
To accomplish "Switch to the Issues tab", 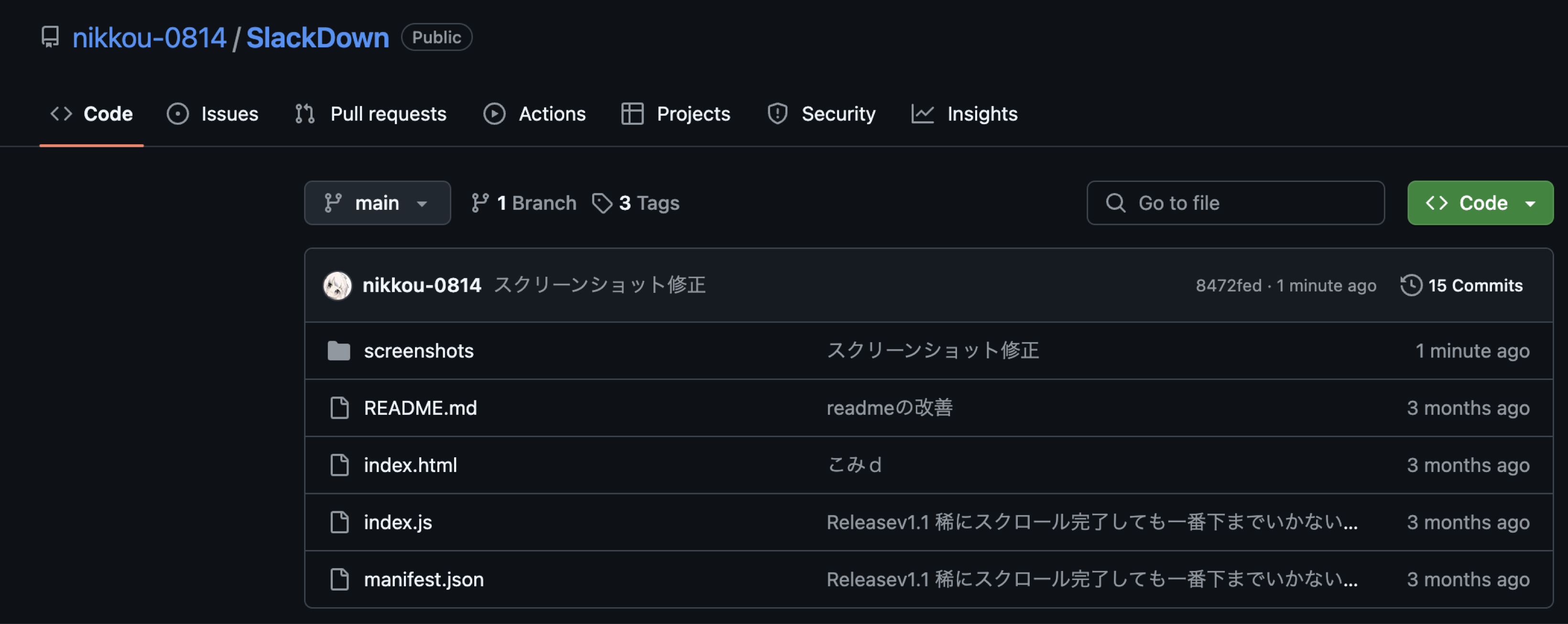I will point(212,114).
